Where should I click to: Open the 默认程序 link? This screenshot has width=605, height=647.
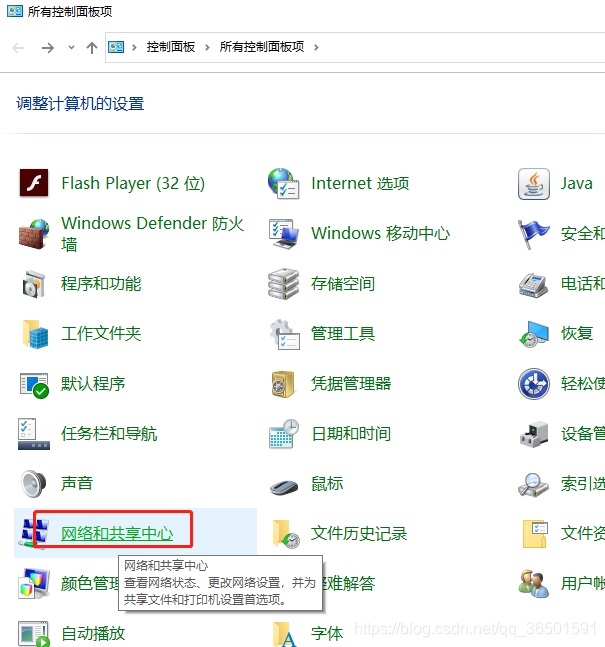(x=93, y=384)
